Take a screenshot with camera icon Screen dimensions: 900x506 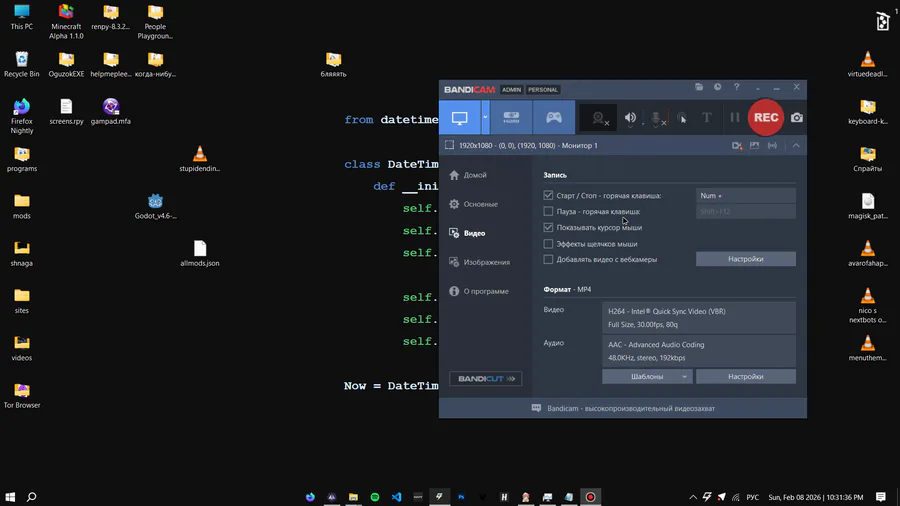point(797,118)
